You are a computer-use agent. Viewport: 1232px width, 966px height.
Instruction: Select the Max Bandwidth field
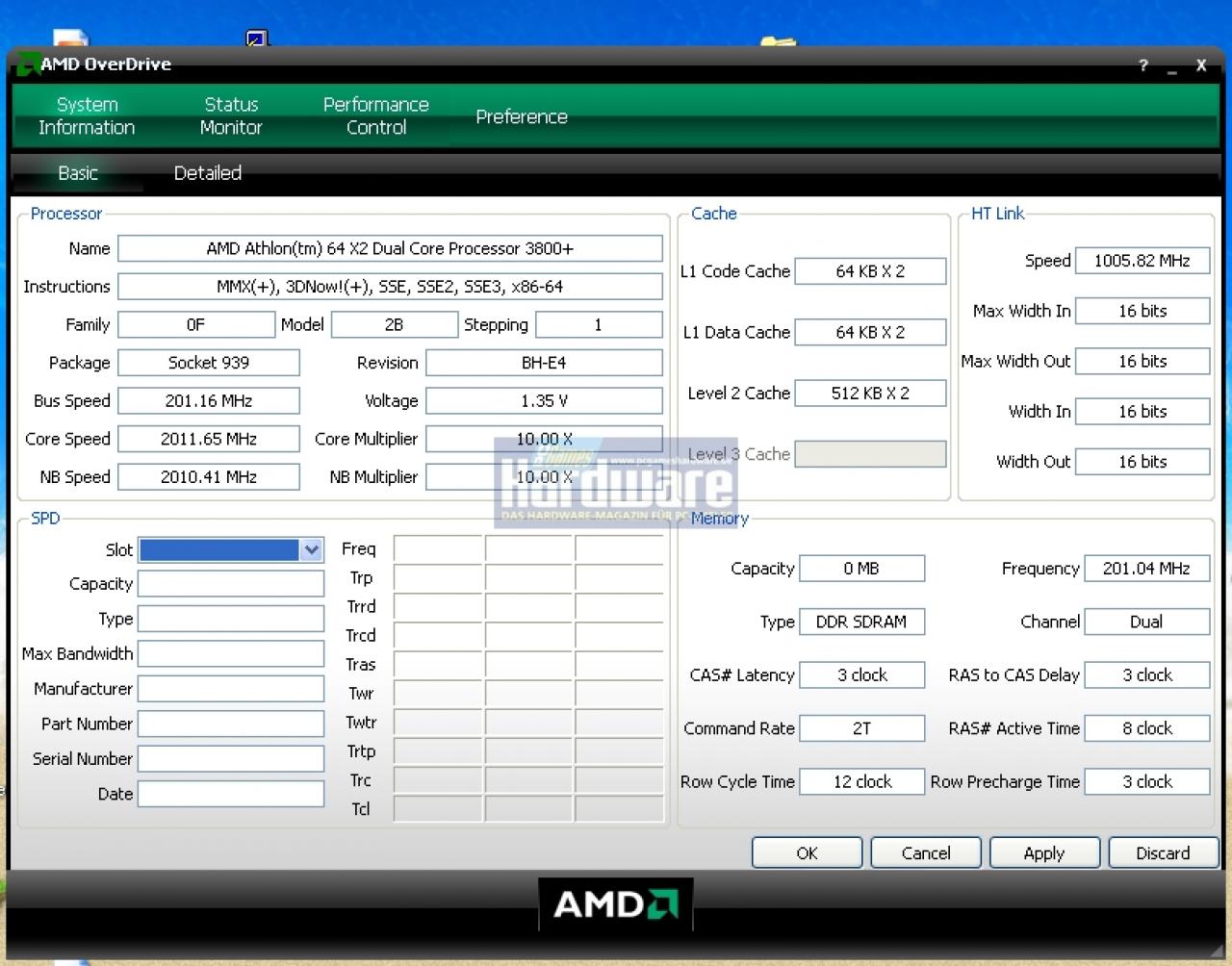click(231, 654)
